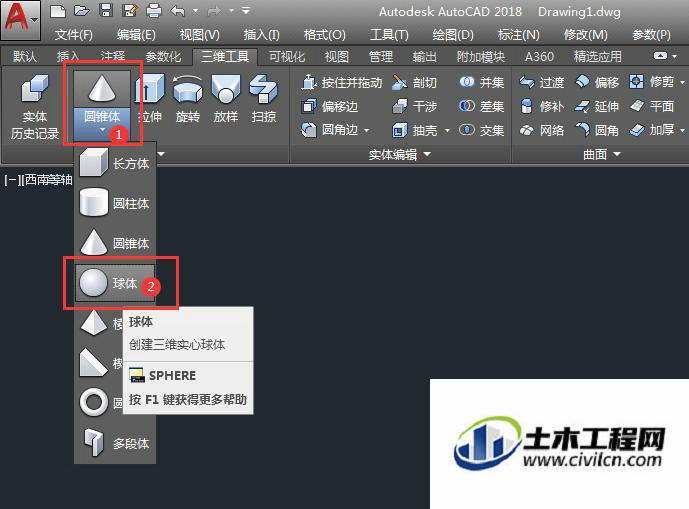This screenshot has width=689, height=509.
Task: Switch to the 可视化 ribbon tab
Action: pos(287,57)
